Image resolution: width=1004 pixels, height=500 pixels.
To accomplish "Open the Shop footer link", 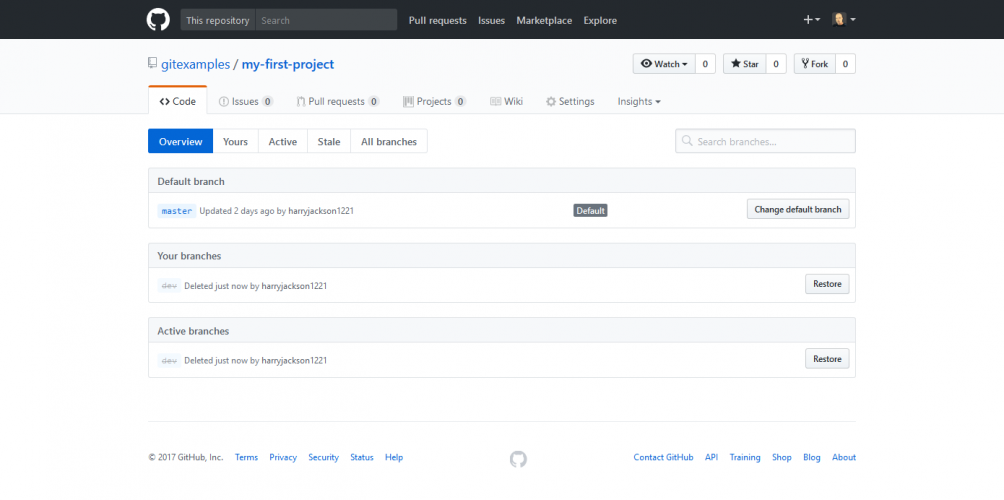I will pos(782,457).
